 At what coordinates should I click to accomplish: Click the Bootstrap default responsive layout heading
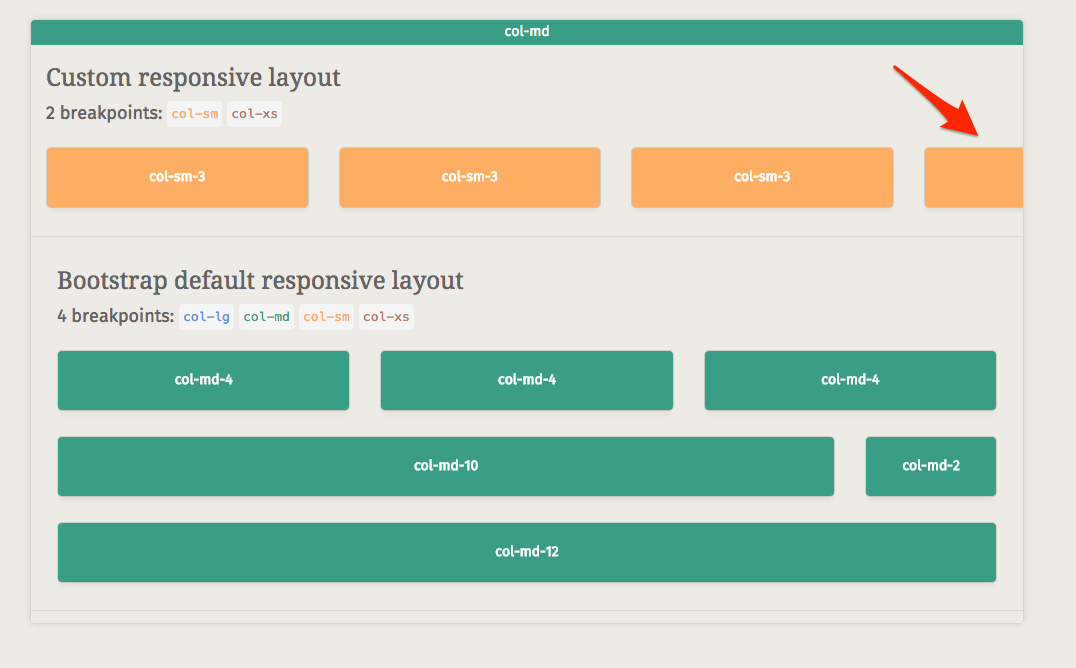coord(260,281)
